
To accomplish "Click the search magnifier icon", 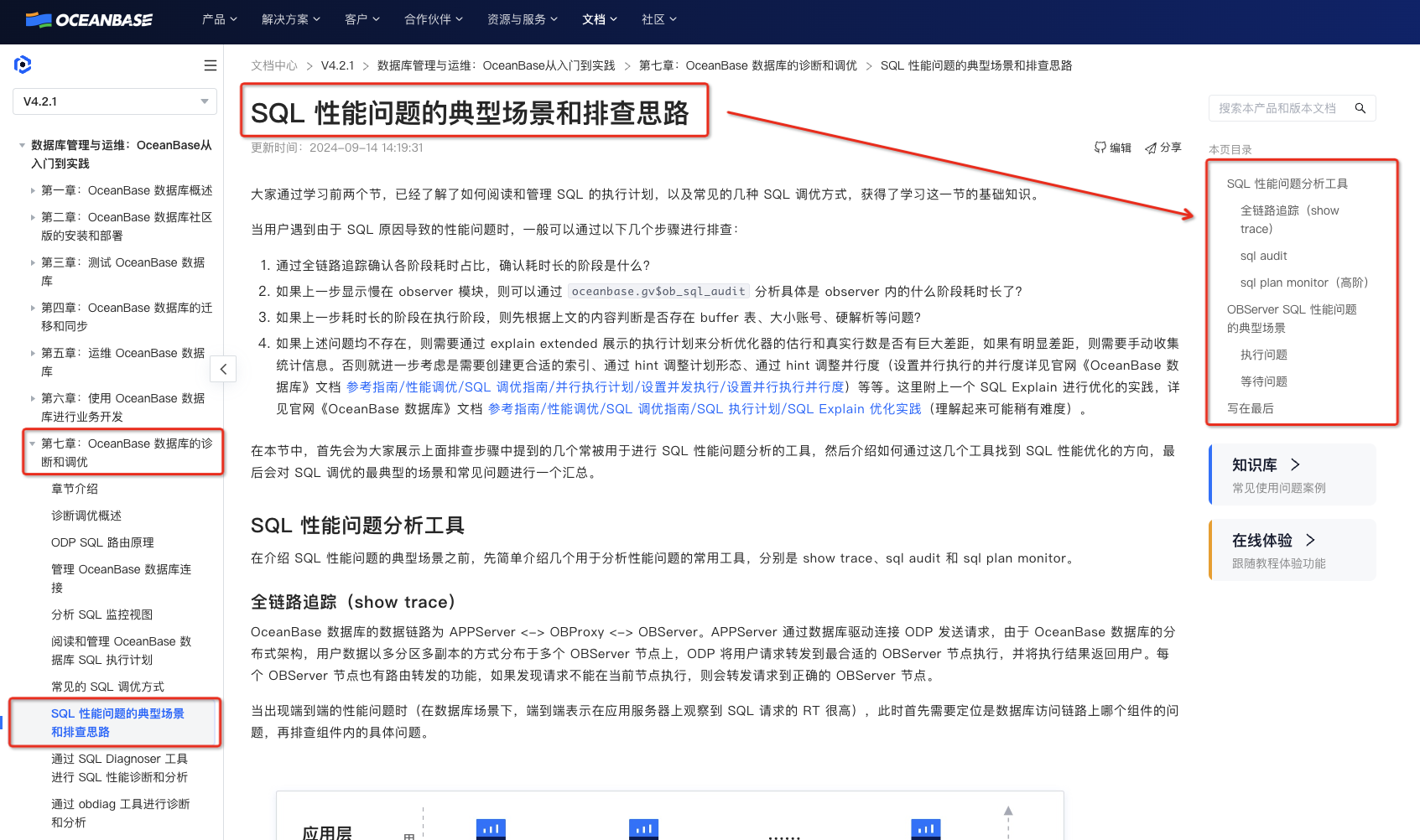I will tap(1360, 108).
